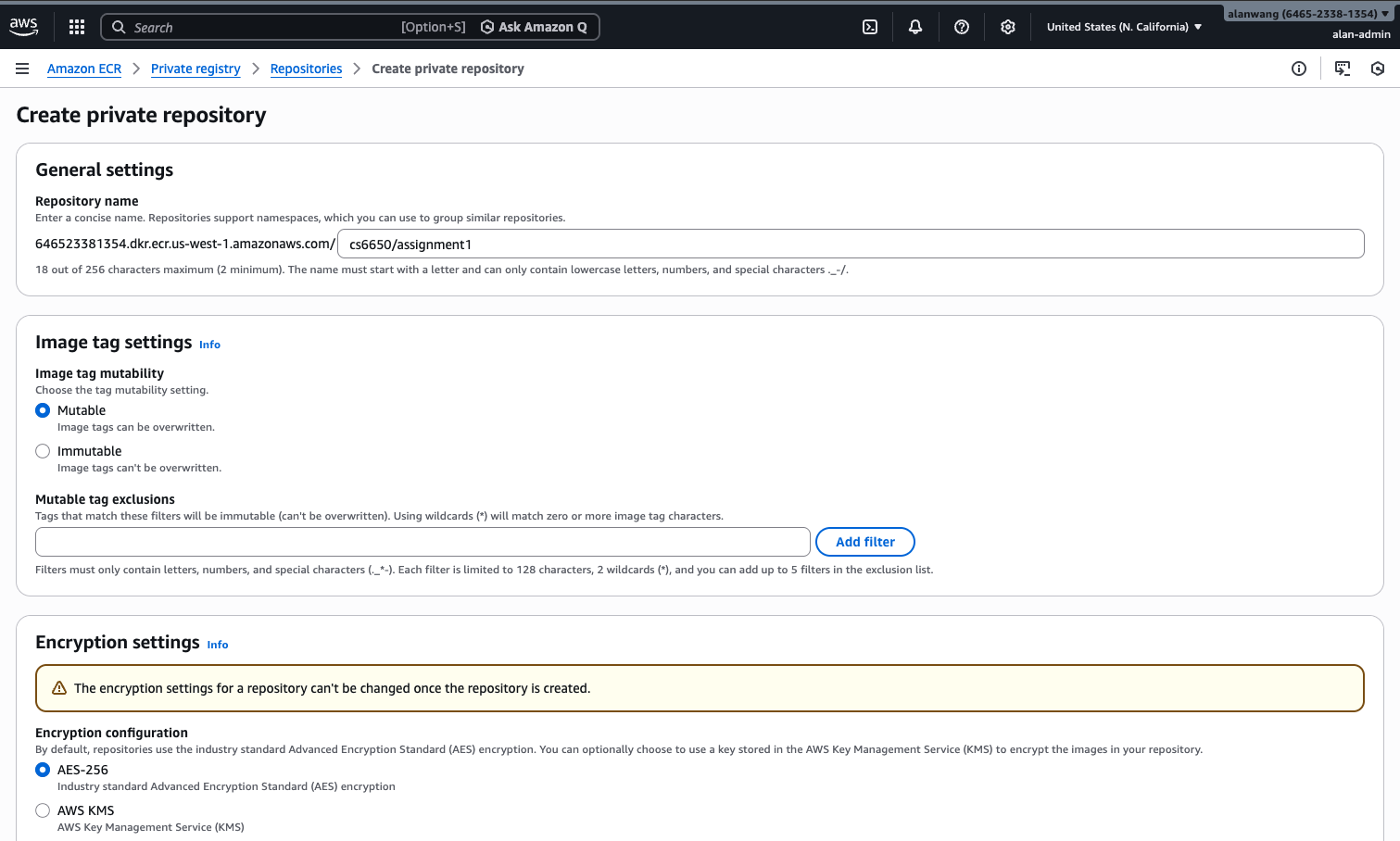Open the alanwang account dropdown
The height and width of the screenshot is (841, 1400).
pyautogui.click(x=1308, y=14)
